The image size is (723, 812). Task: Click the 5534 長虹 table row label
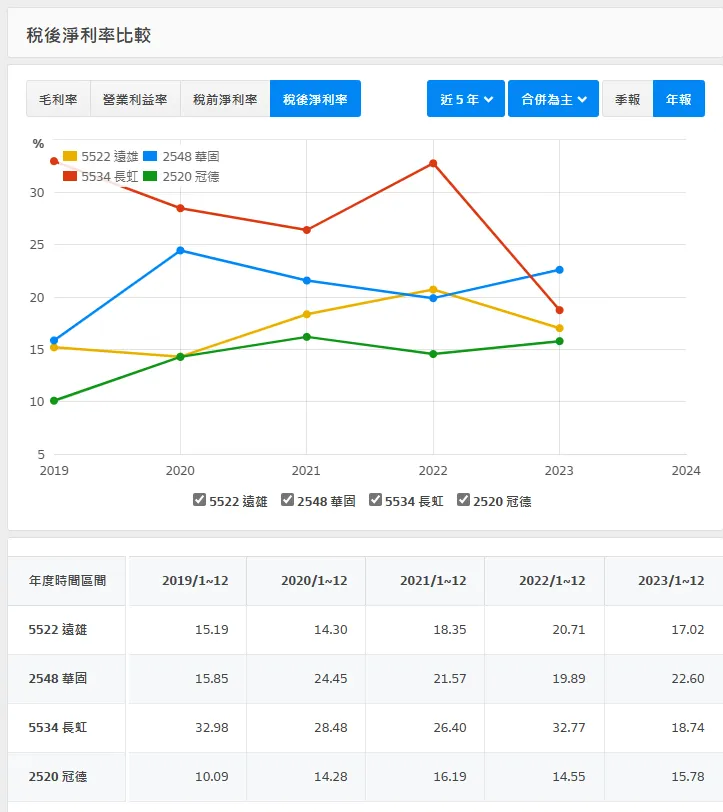coord(58,728)
